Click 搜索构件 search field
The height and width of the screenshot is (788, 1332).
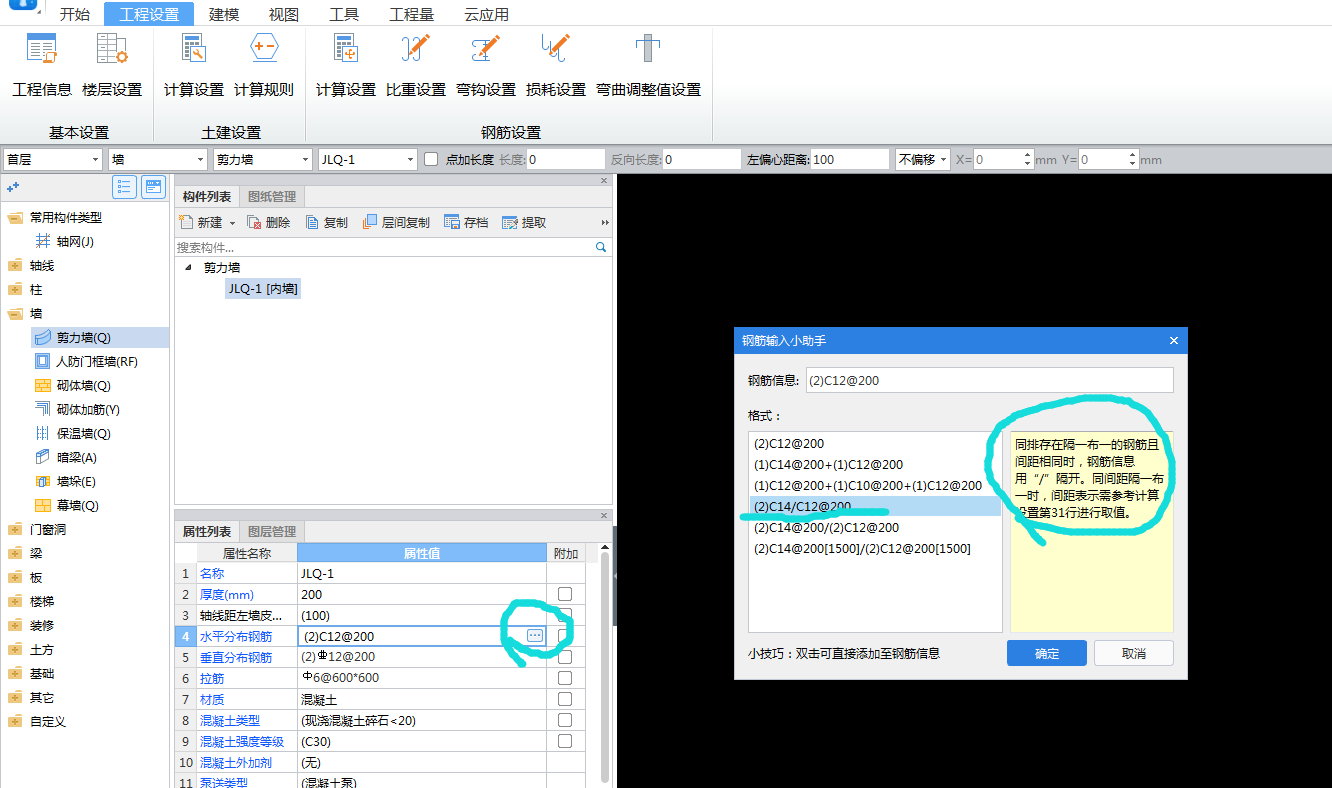click(385, 246)
